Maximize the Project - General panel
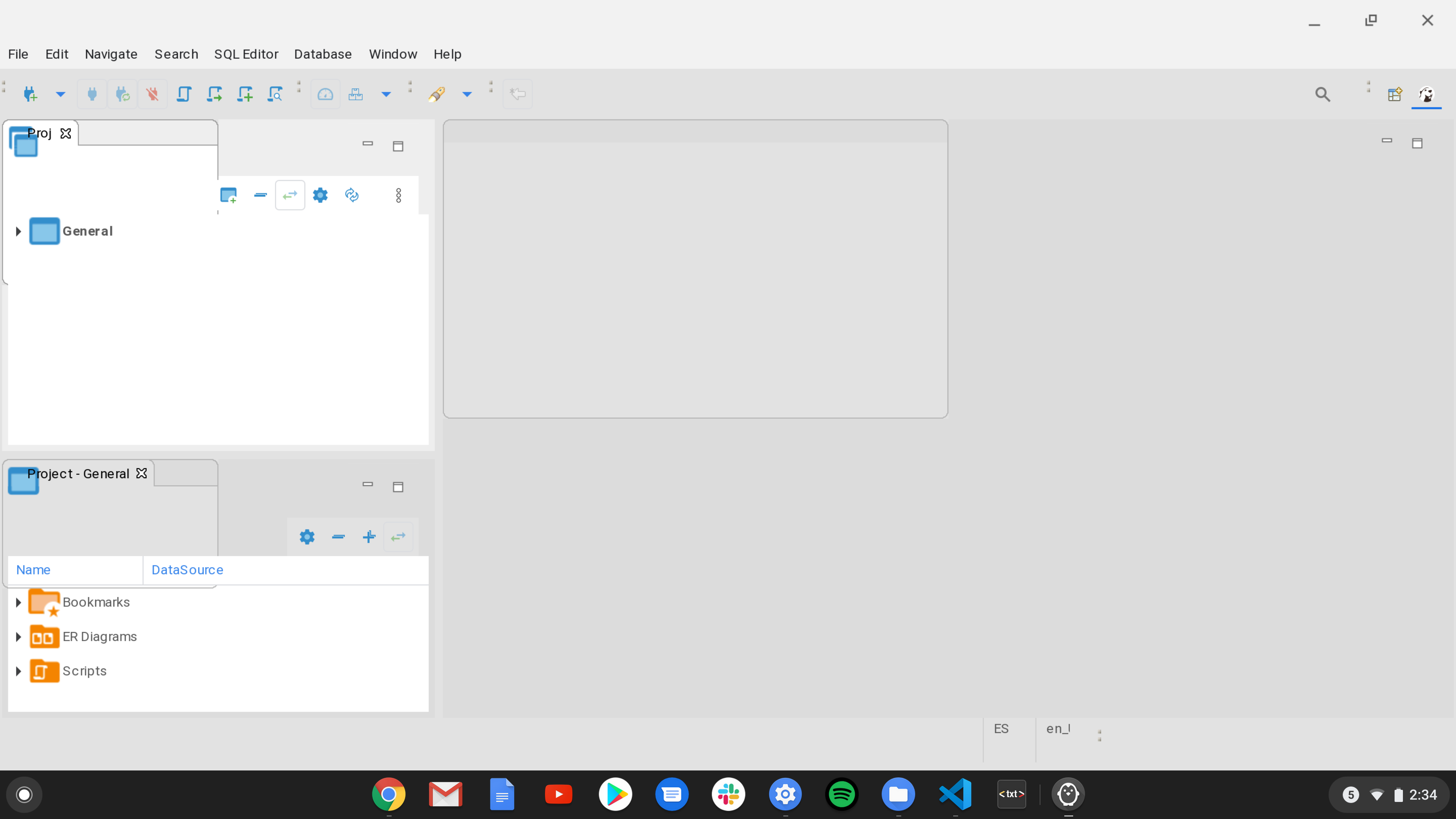Screen dimensions: 1456x819 point(398,486)
